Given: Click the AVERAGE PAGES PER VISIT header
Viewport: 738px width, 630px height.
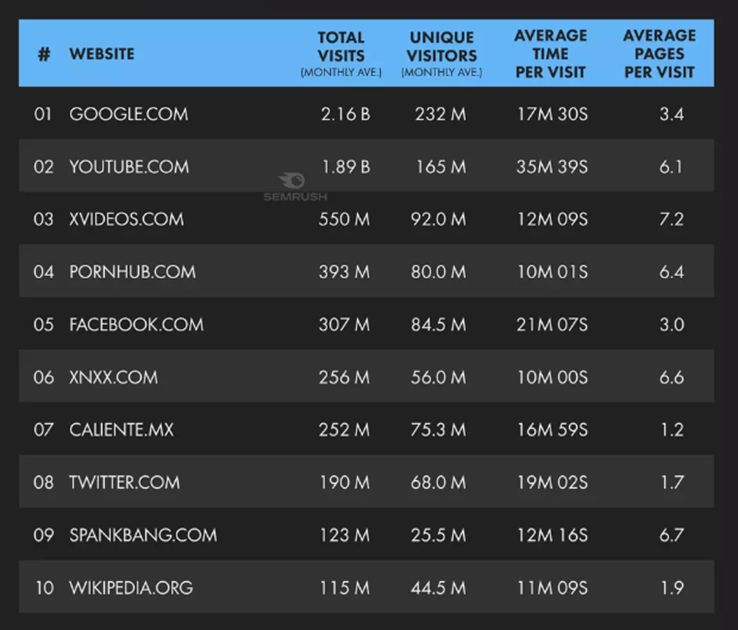Looking at the screenshot, I should click(x=659, y=54).
